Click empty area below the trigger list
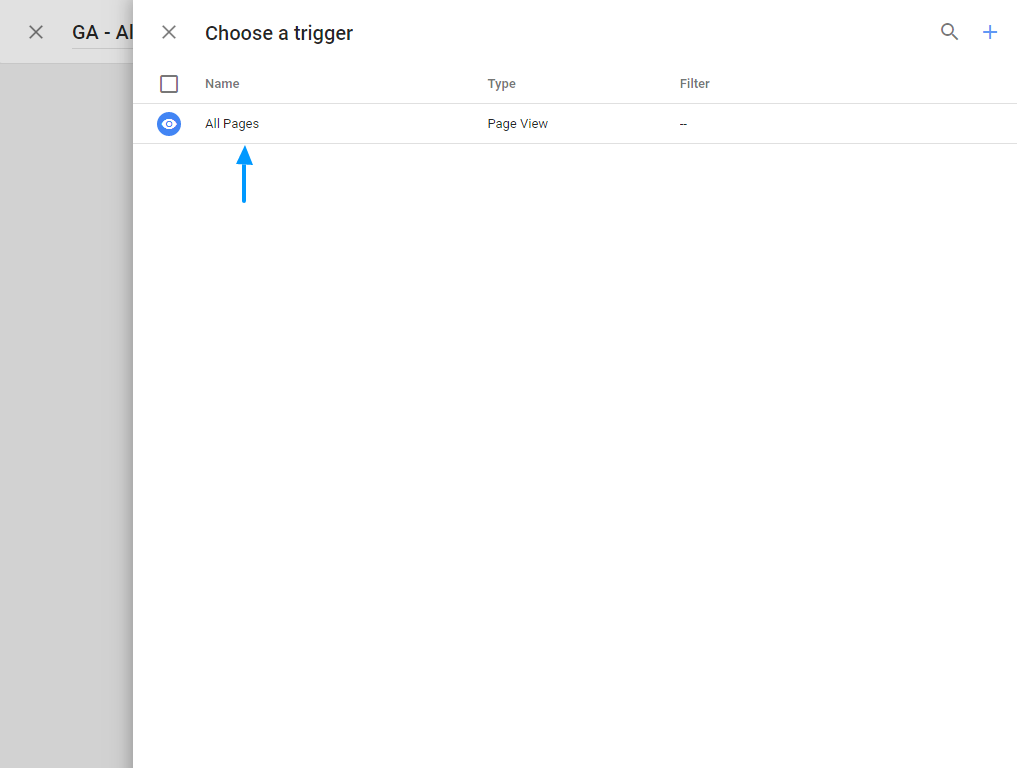Screen dimensions: 1017x768 575,450
